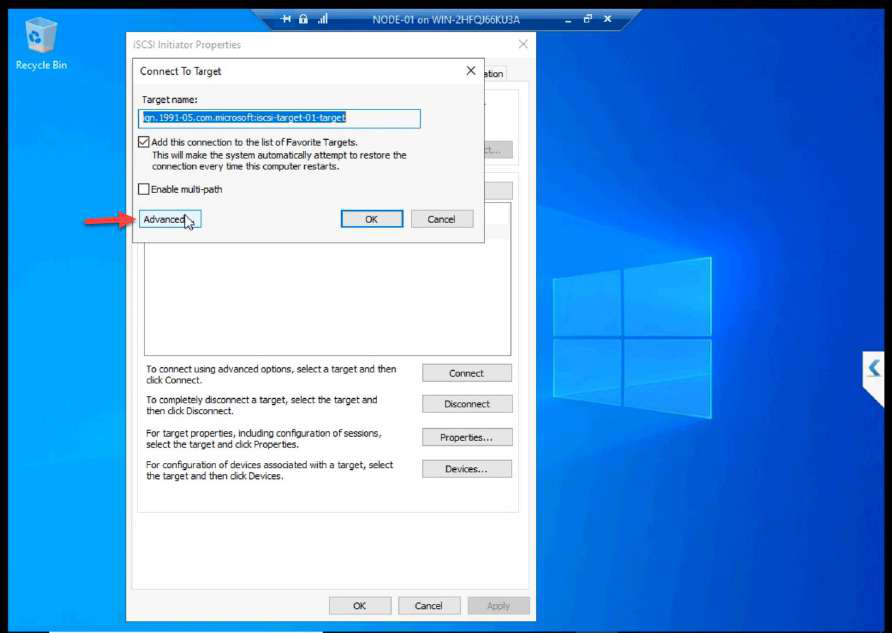The height and width of the screenshot is (633, 892).
Task: Expand the side panel blue arrow
Action: click(874, 369)
